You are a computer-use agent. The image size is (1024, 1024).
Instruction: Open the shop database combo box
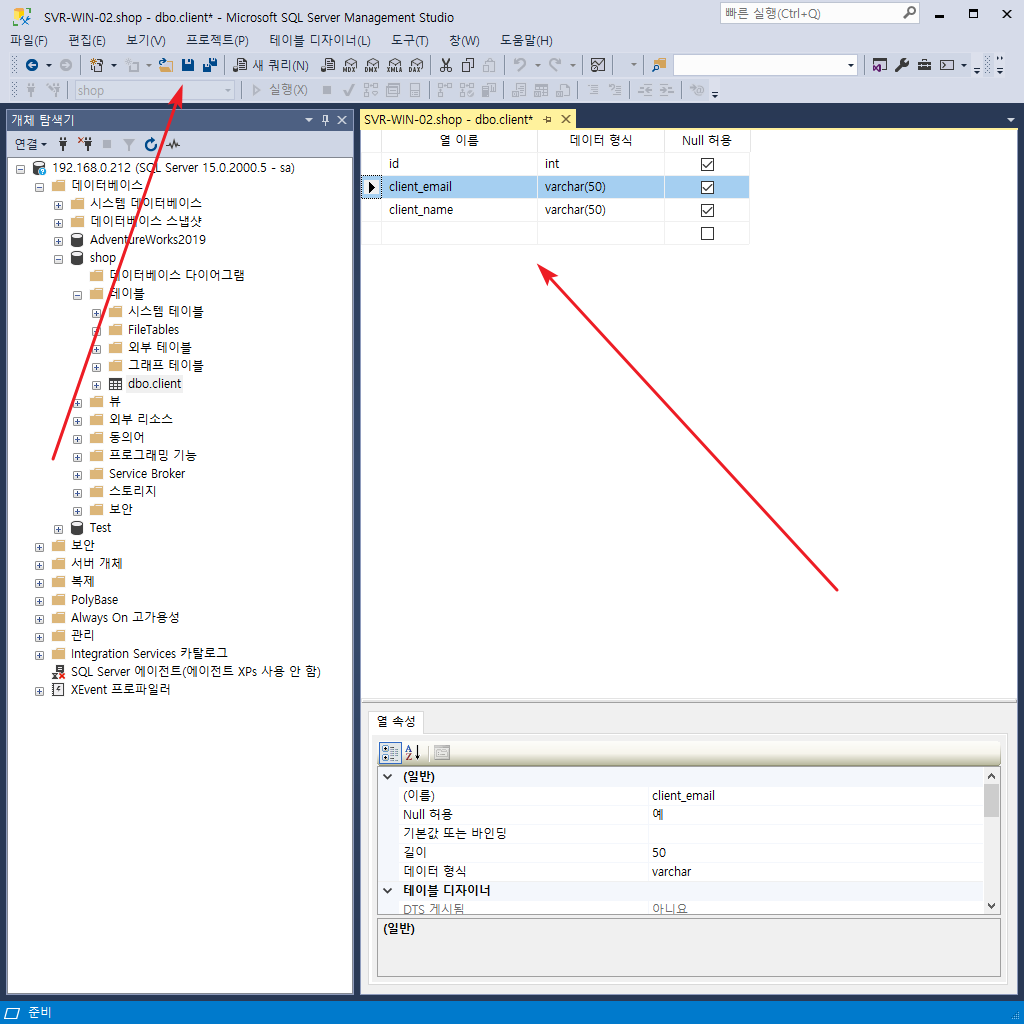(154, 90)
